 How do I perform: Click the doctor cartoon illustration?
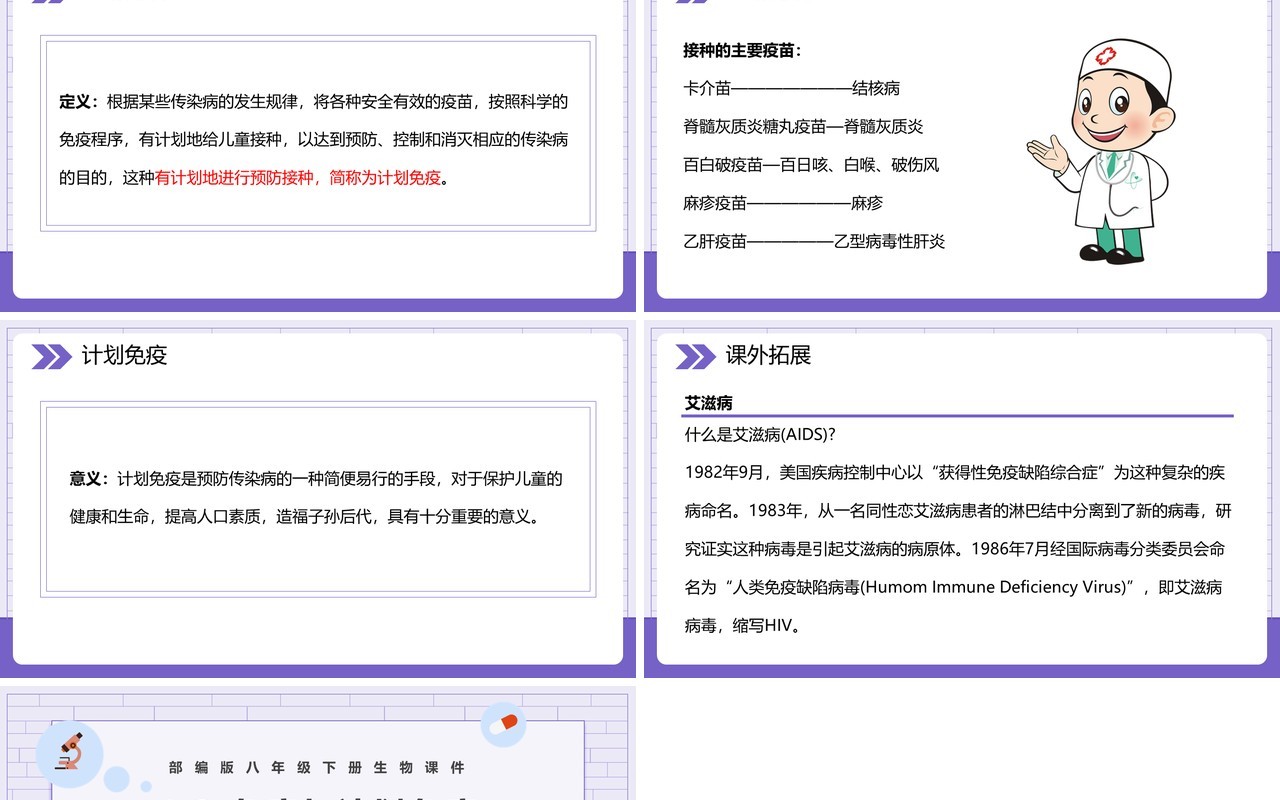click(x=1100, y=152)
